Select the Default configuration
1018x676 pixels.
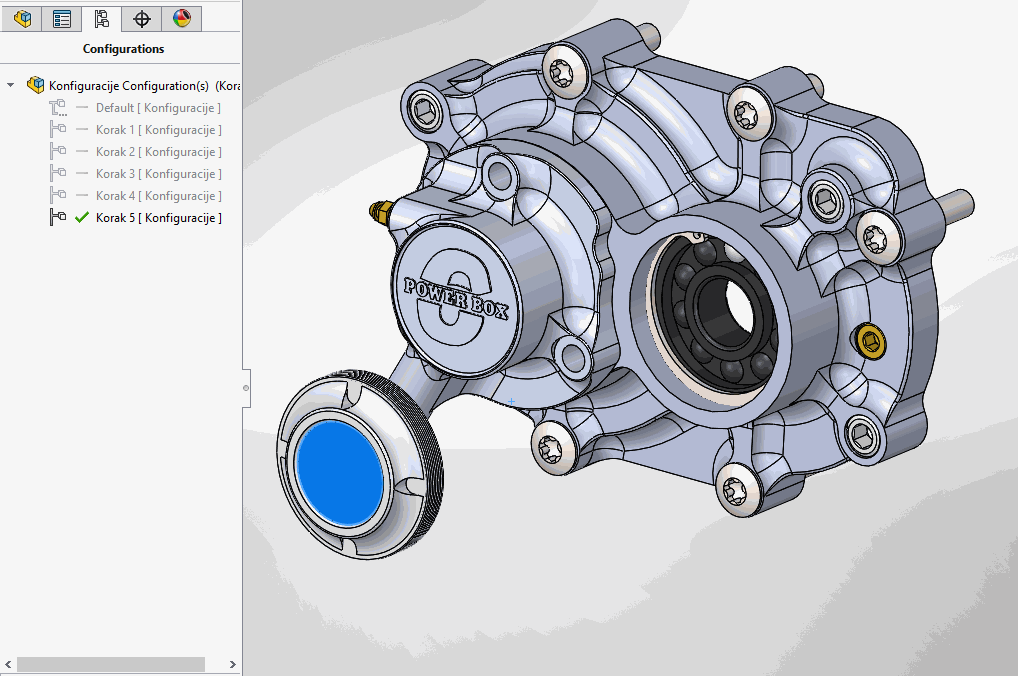click(x=158, y=108)
